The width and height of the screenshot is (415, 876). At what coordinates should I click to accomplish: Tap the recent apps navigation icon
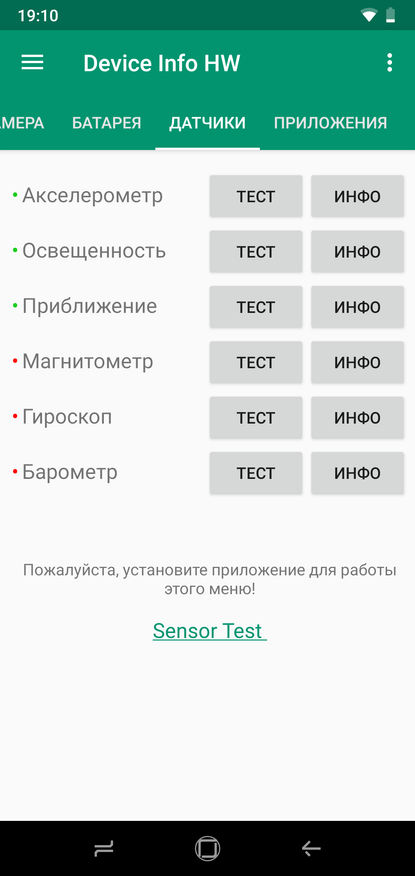(x=104, y=849)
